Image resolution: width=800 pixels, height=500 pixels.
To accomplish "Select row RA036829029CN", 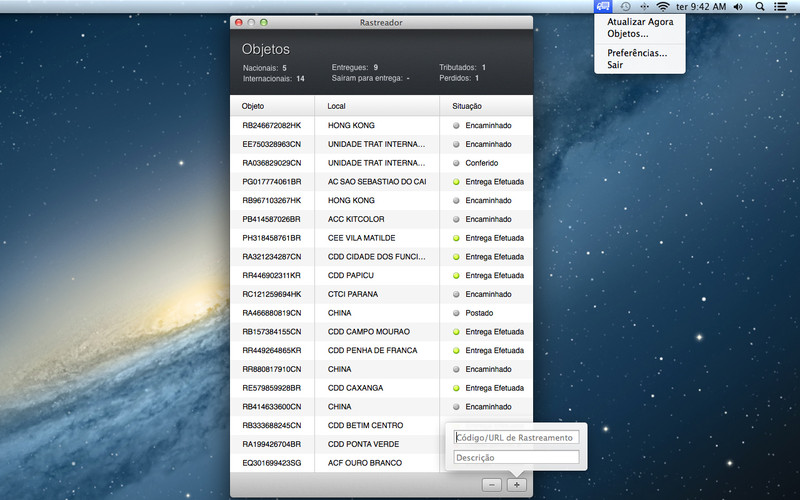I will (x=382, y=163).
